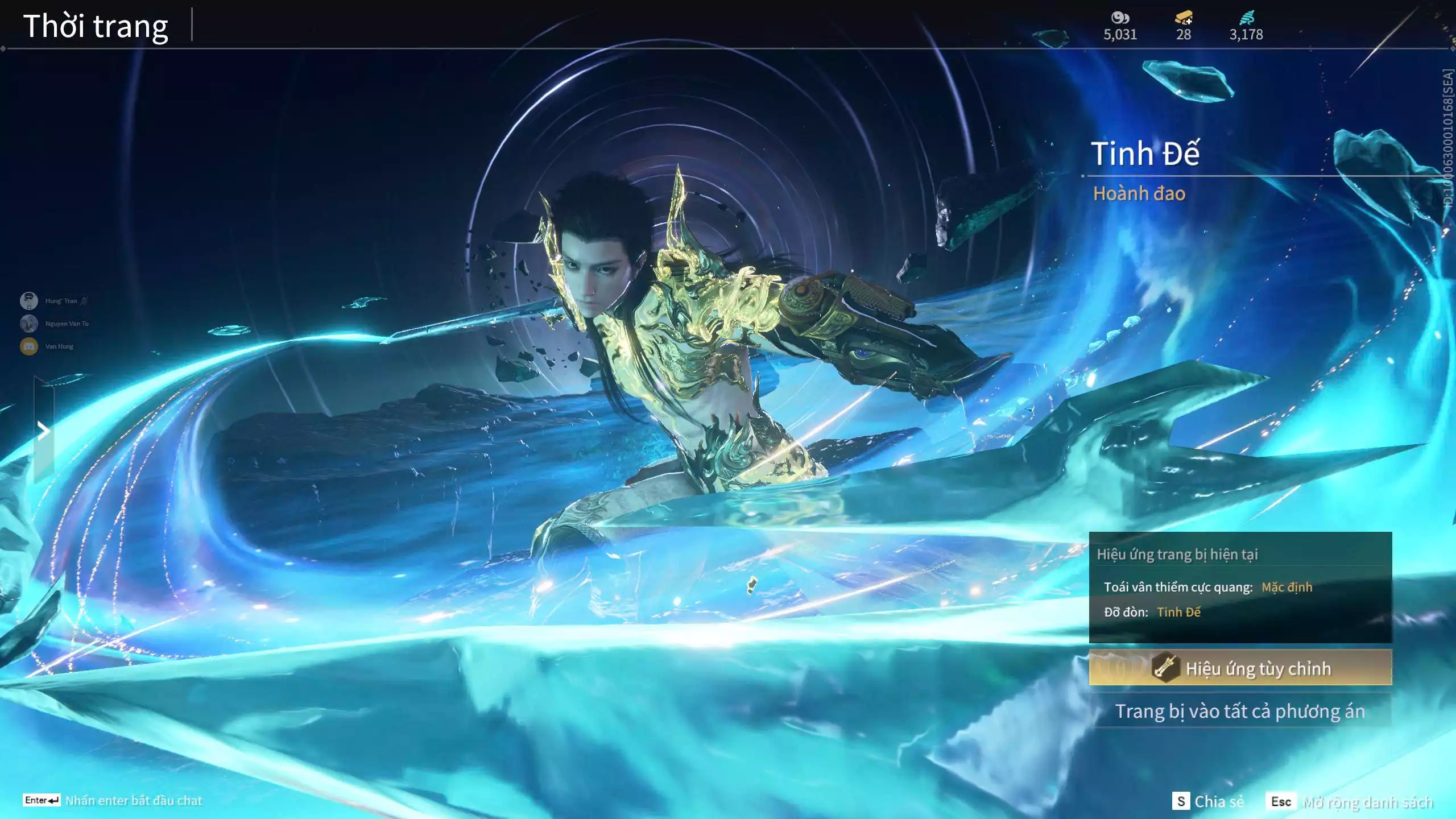Click the Van Hung player name
Viewport: 1456px width, 819px height.
59,346
